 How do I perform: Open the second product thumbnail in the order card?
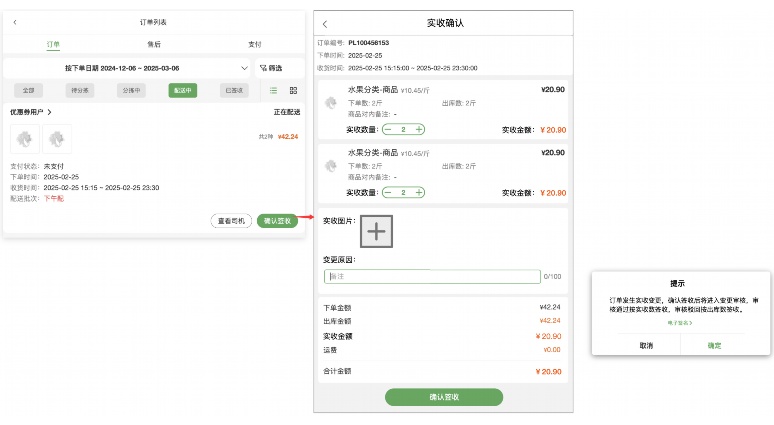point(57,139)
